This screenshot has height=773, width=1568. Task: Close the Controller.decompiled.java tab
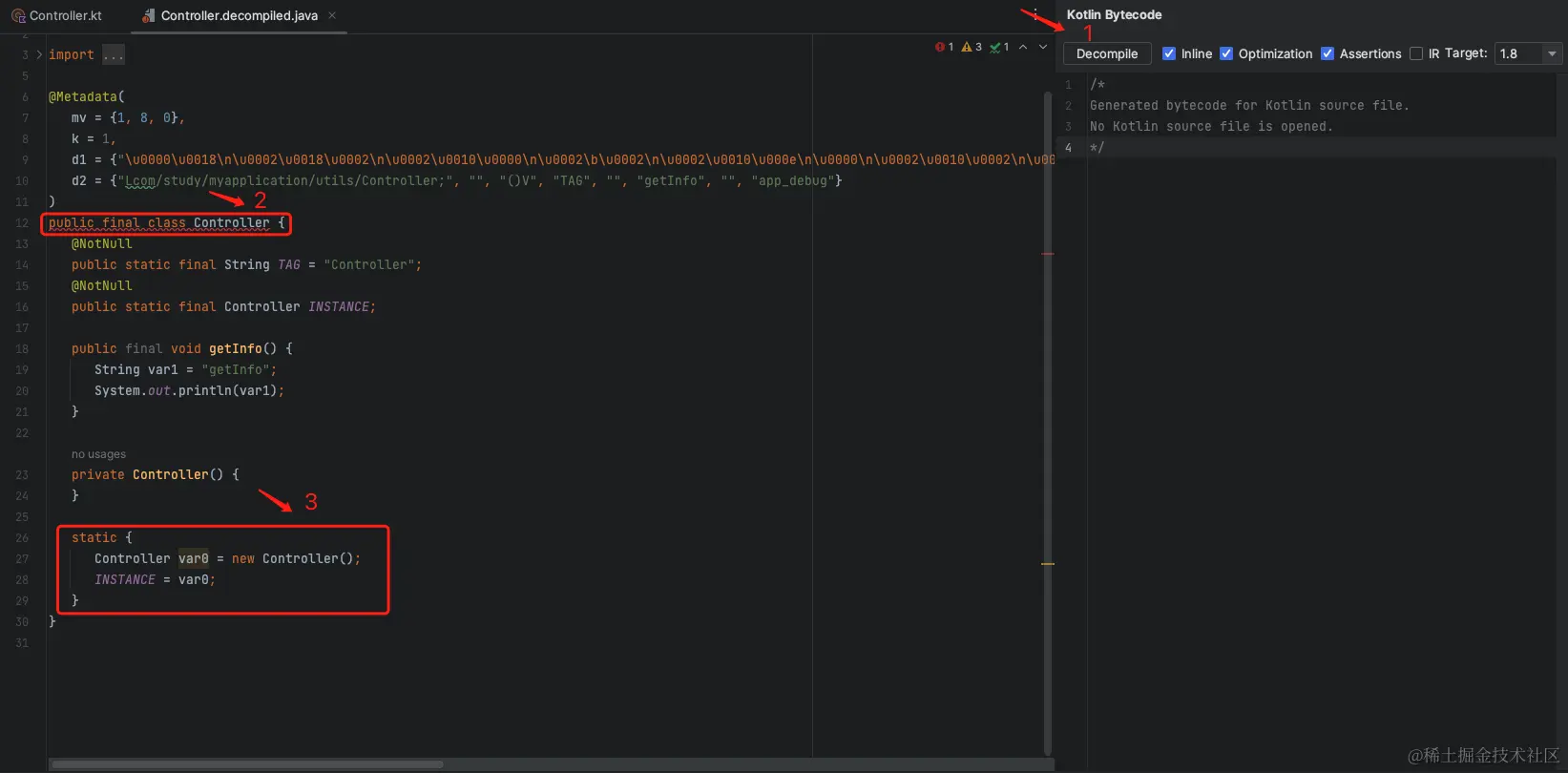332,15
